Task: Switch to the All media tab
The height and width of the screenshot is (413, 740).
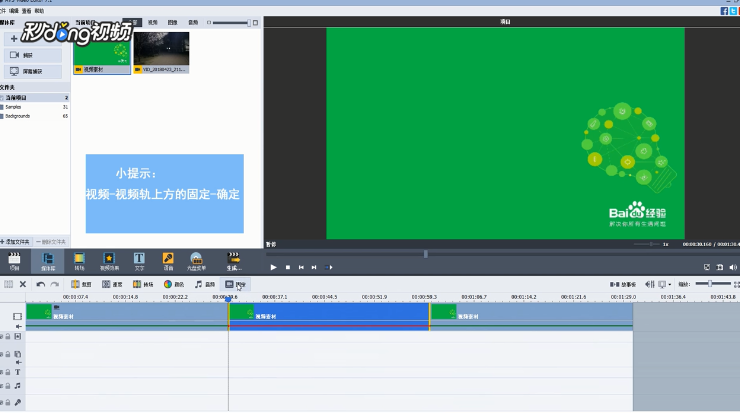Action: click(133, 22)
